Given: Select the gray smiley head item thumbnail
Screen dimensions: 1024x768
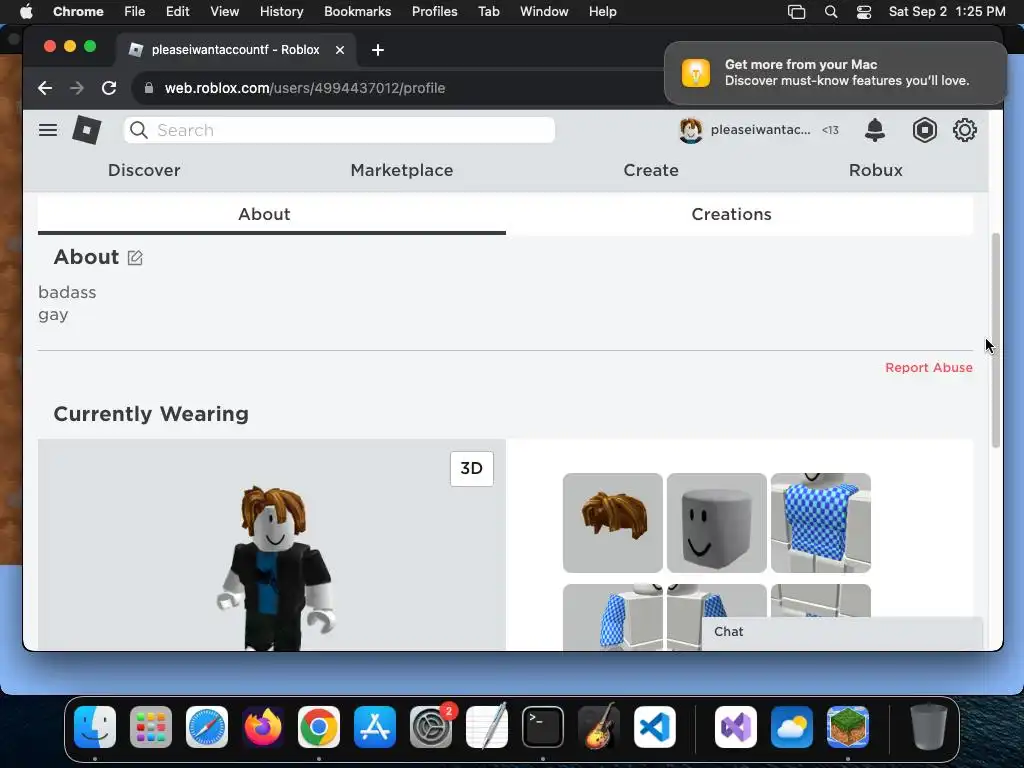Looking at the screenshot, I should coord(716,523).
